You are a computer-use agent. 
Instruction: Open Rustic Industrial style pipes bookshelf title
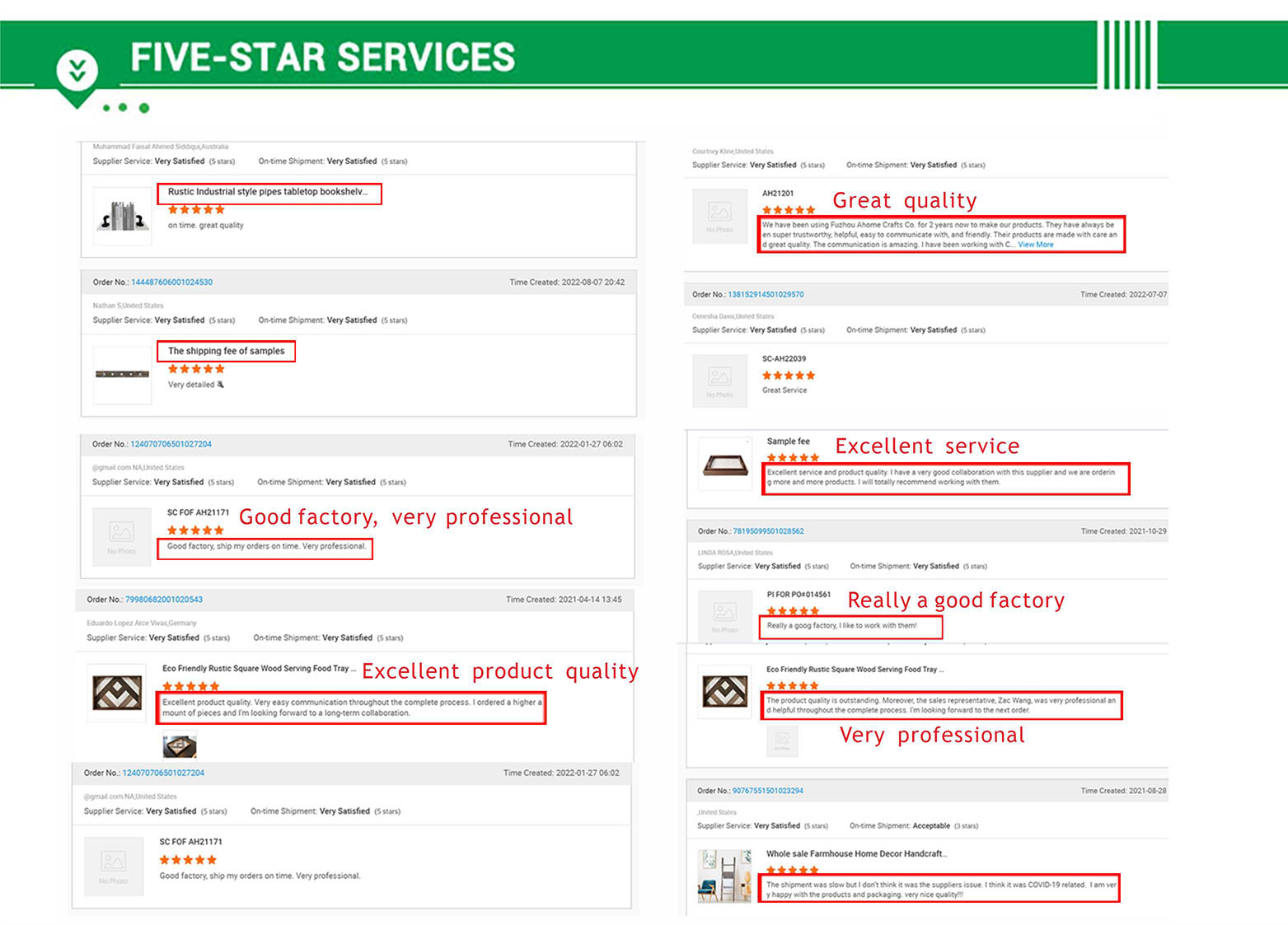tap(268, 192)
